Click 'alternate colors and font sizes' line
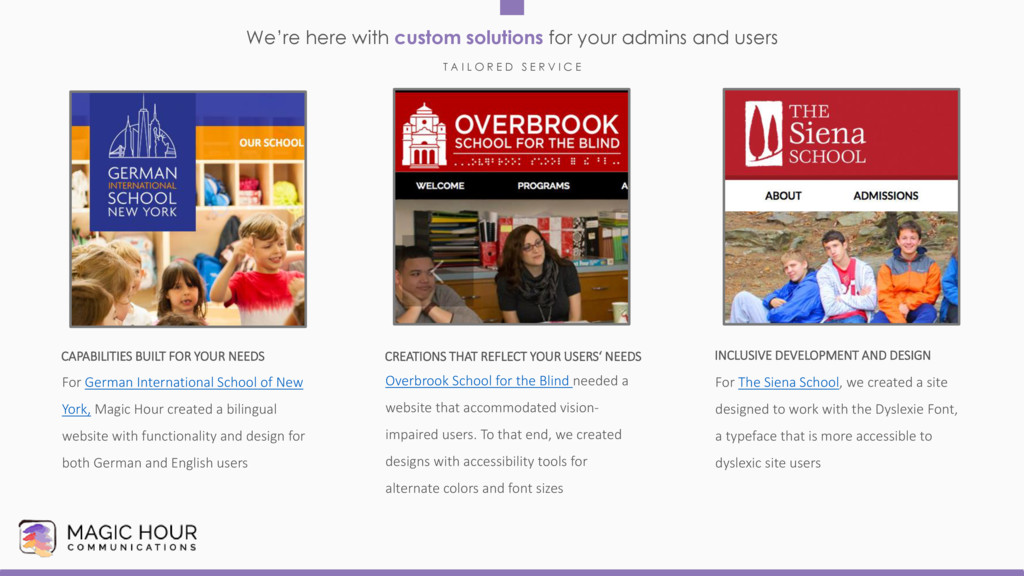Screen dimensions: 1024x576 point(474,488)
